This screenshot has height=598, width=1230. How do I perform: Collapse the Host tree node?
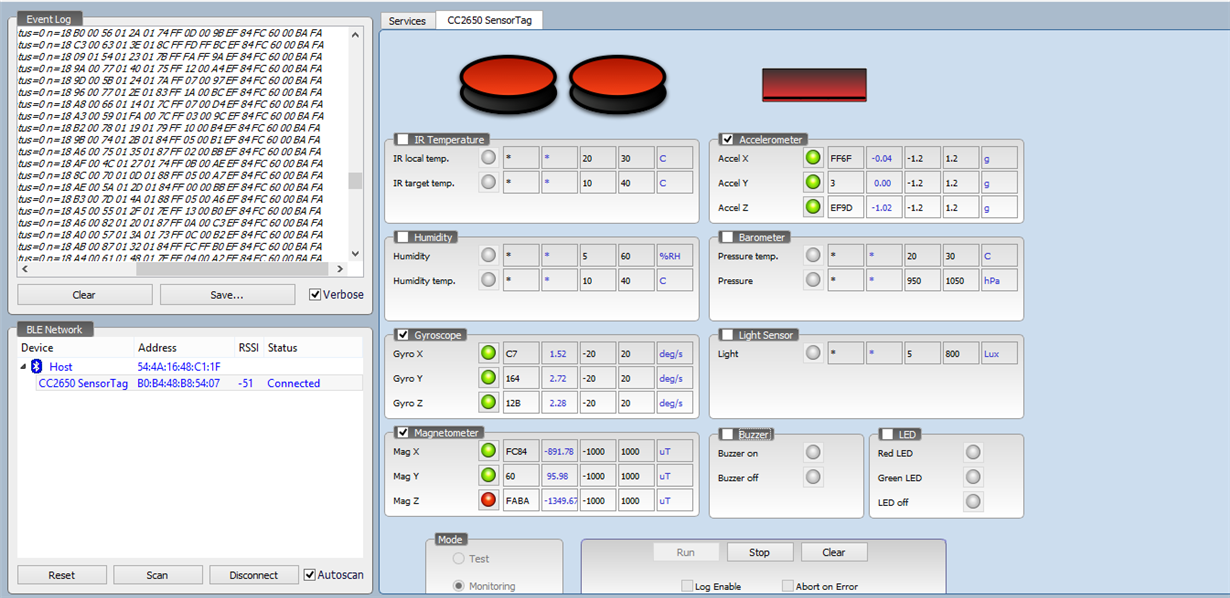(23, 367)
